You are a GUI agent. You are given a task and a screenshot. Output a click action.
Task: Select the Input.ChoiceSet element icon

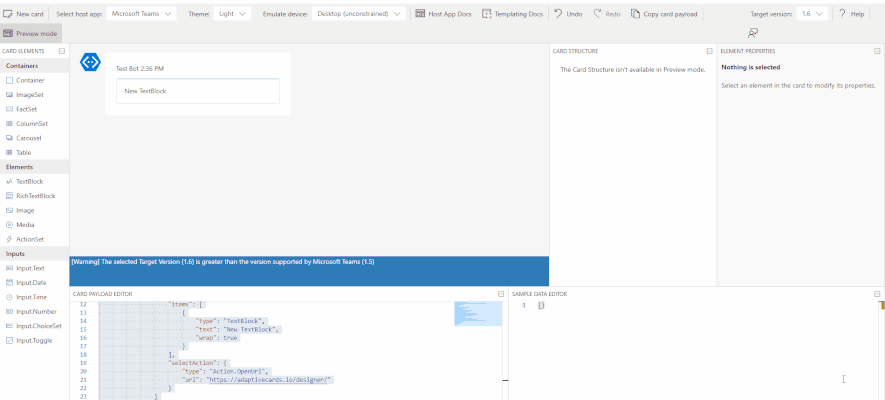tap(9, 326)
